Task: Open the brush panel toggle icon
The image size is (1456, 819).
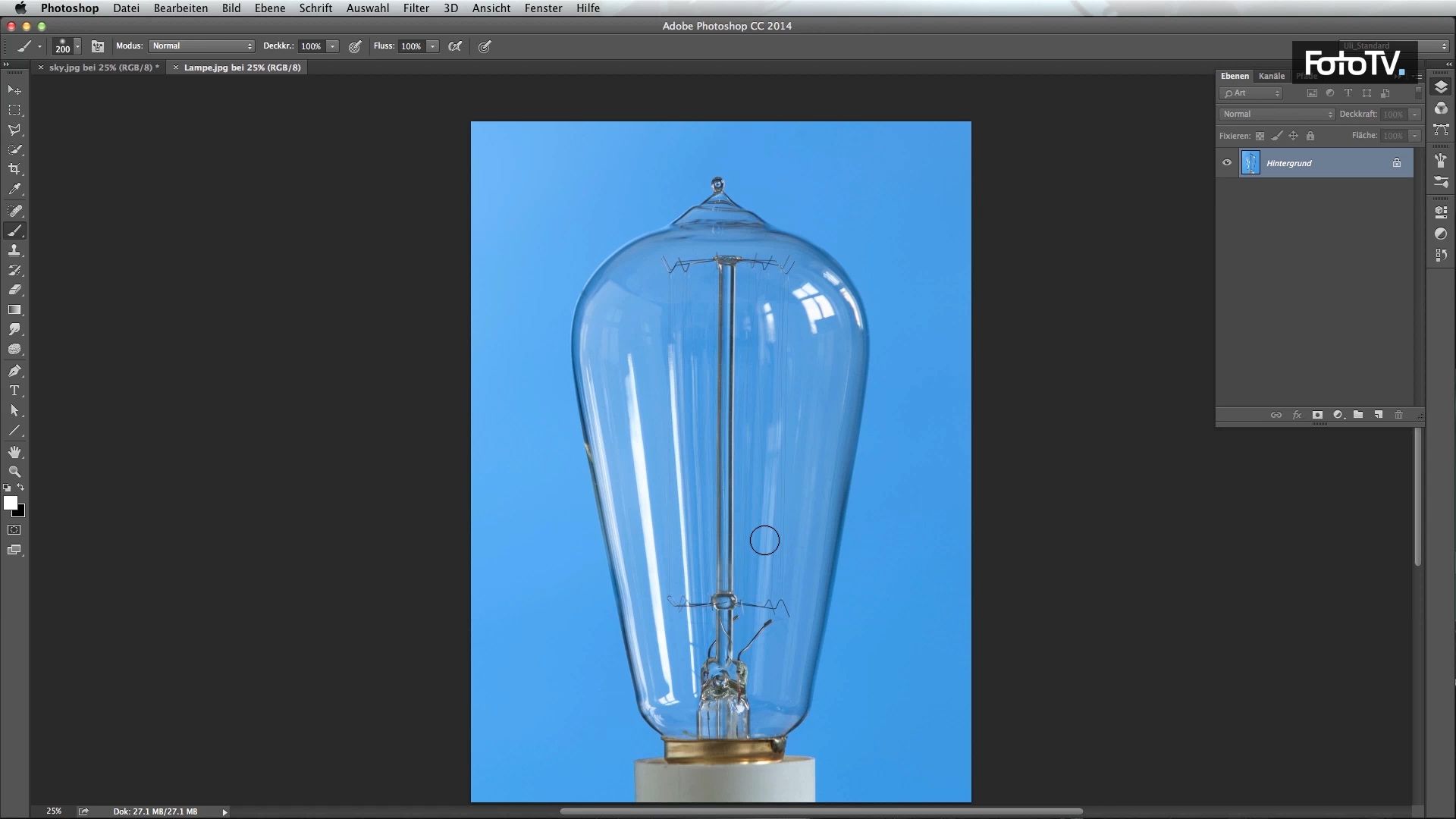Action: tap(98, 46)
